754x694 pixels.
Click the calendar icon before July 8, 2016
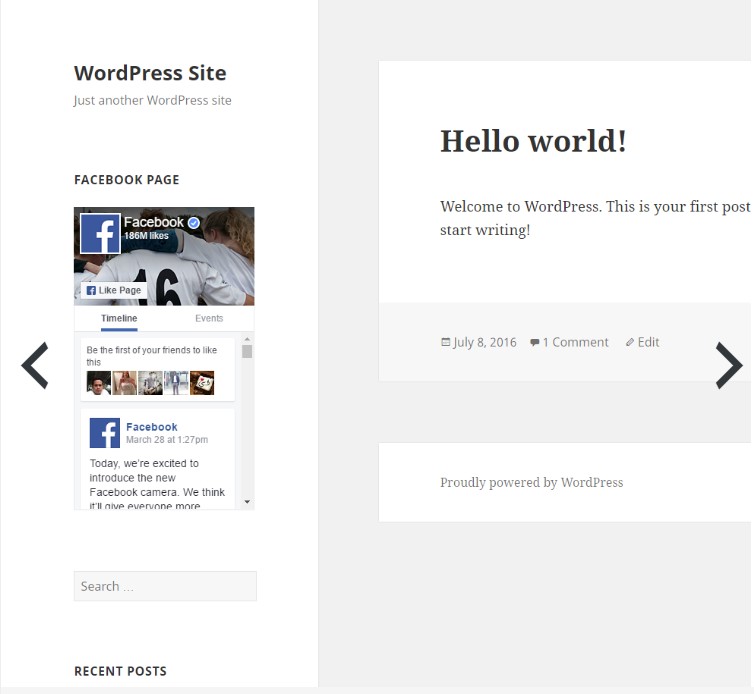point(446,342)
